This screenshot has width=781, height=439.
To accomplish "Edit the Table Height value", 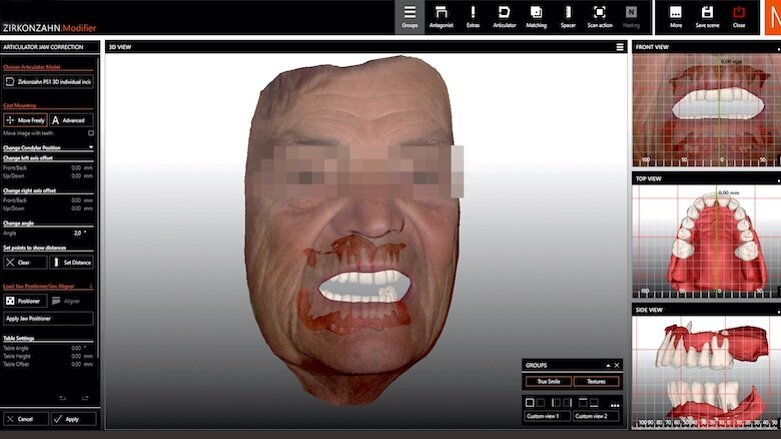I will [x=75, y=356].
